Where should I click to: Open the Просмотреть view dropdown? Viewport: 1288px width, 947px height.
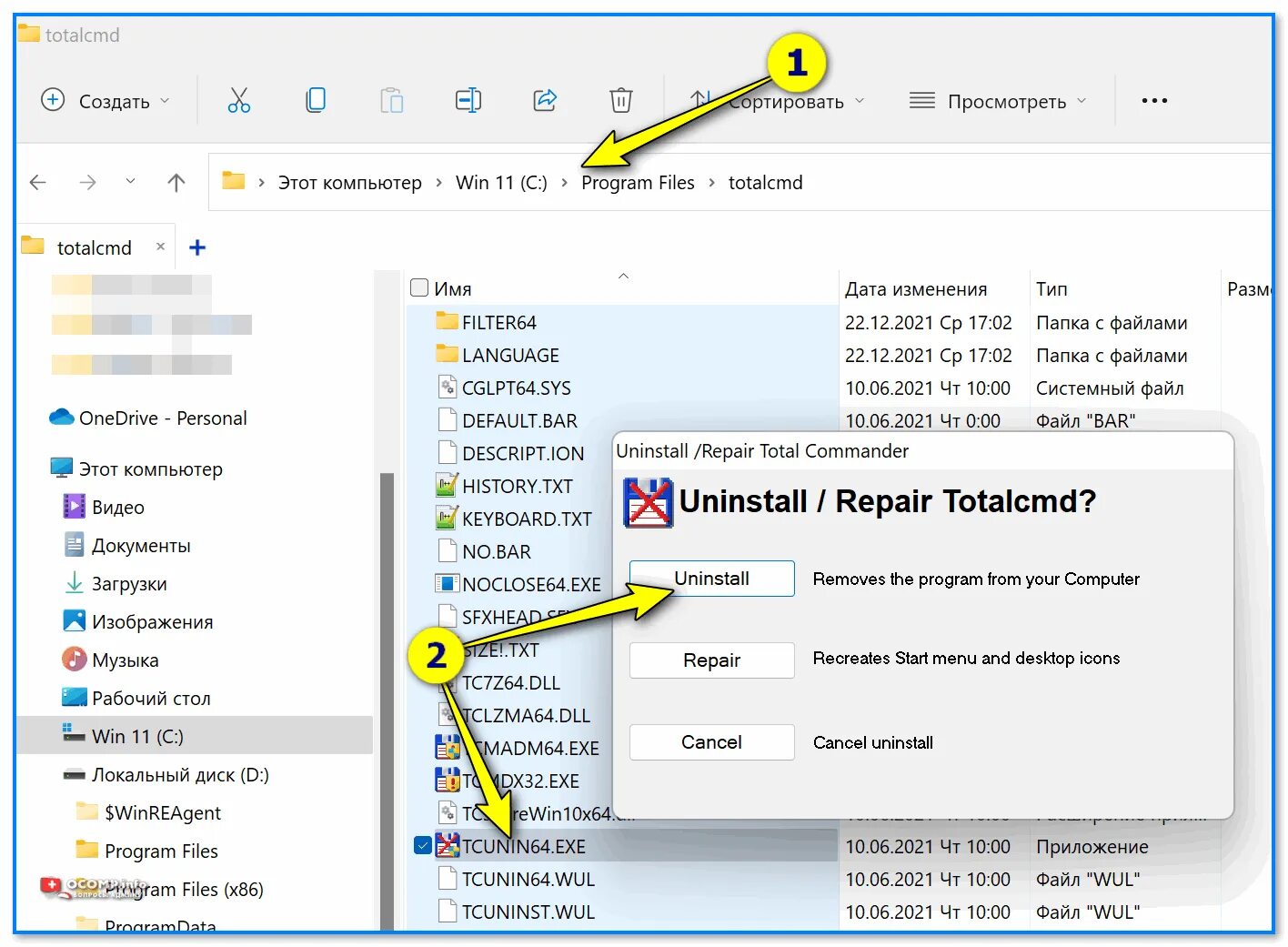click(998, 101)
